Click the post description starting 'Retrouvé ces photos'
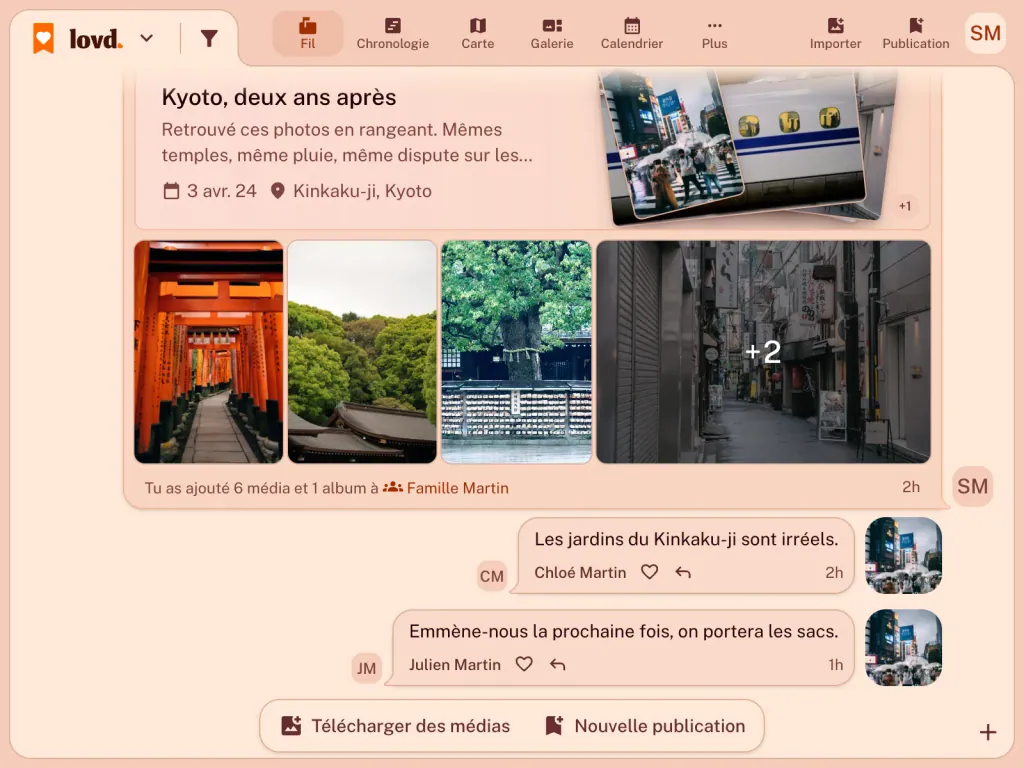1024x768 pixels. (x=347, y=142)
